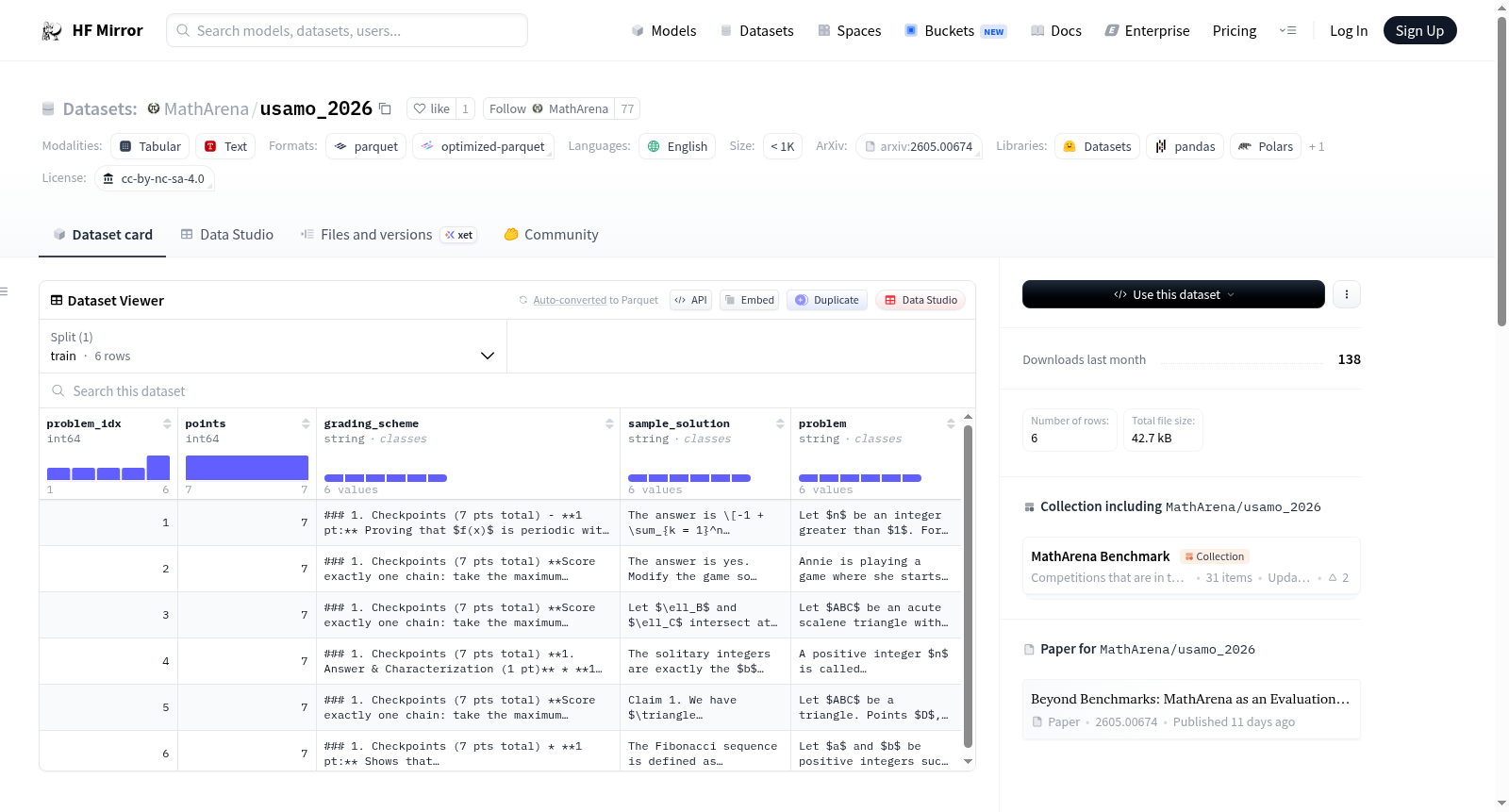1509x812 pixels.
Task: Open the arxiv:2605.00674 tag
Action: [919, 146]
